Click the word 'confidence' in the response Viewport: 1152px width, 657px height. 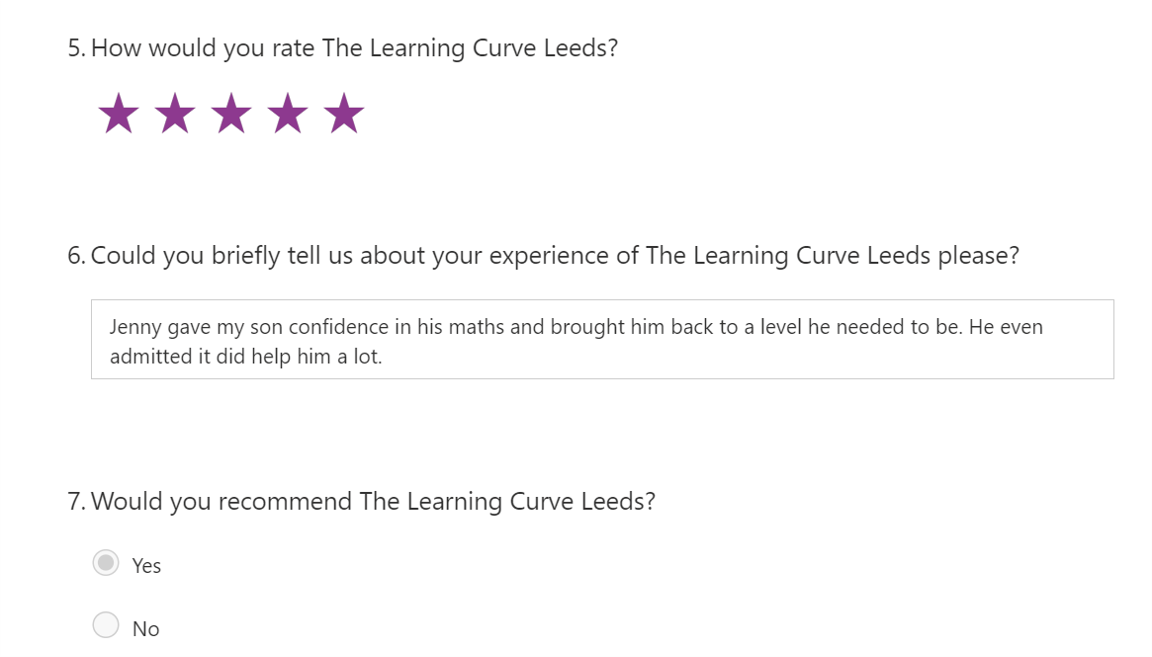click(x=337, y=327)
